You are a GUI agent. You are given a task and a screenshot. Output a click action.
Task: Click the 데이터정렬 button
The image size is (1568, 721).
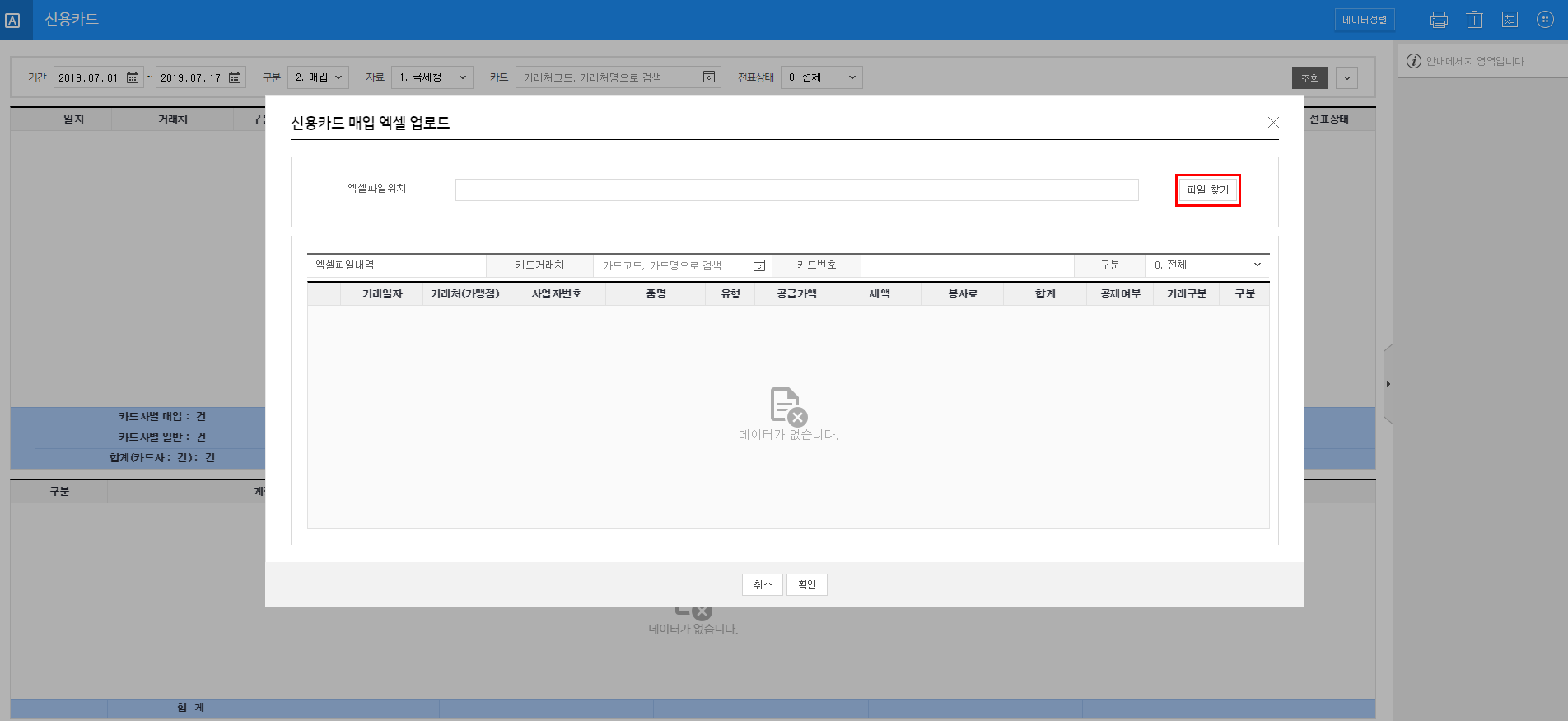coord(1364,20)
